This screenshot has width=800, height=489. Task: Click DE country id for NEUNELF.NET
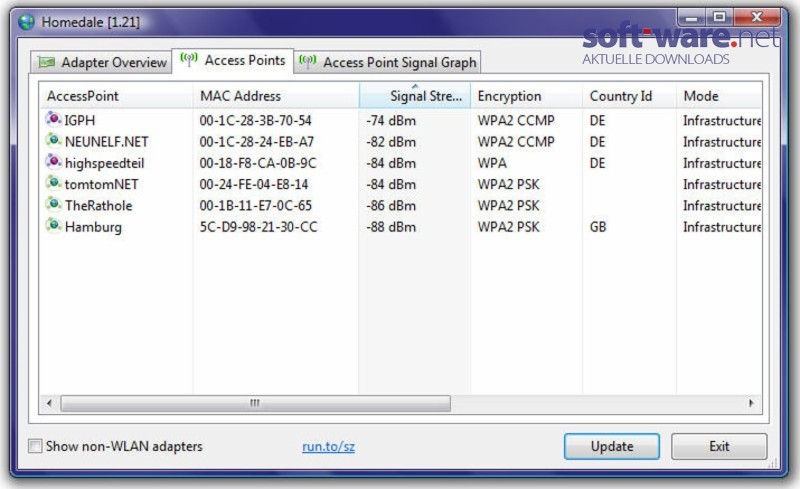(597, 141)
